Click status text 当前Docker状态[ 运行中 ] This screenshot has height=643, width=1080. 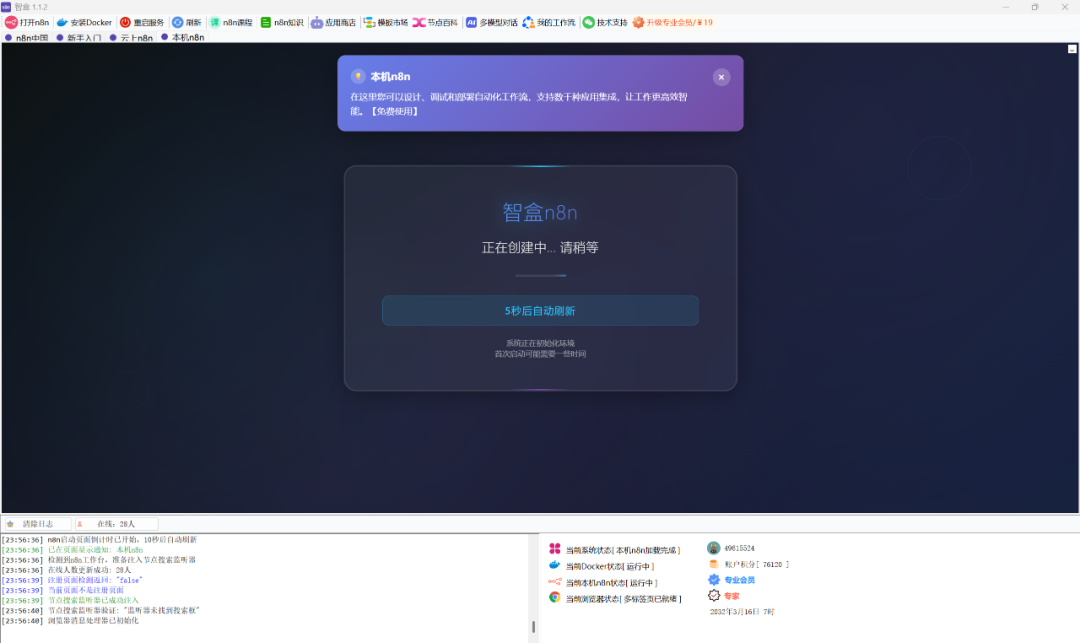click(610, 566)
